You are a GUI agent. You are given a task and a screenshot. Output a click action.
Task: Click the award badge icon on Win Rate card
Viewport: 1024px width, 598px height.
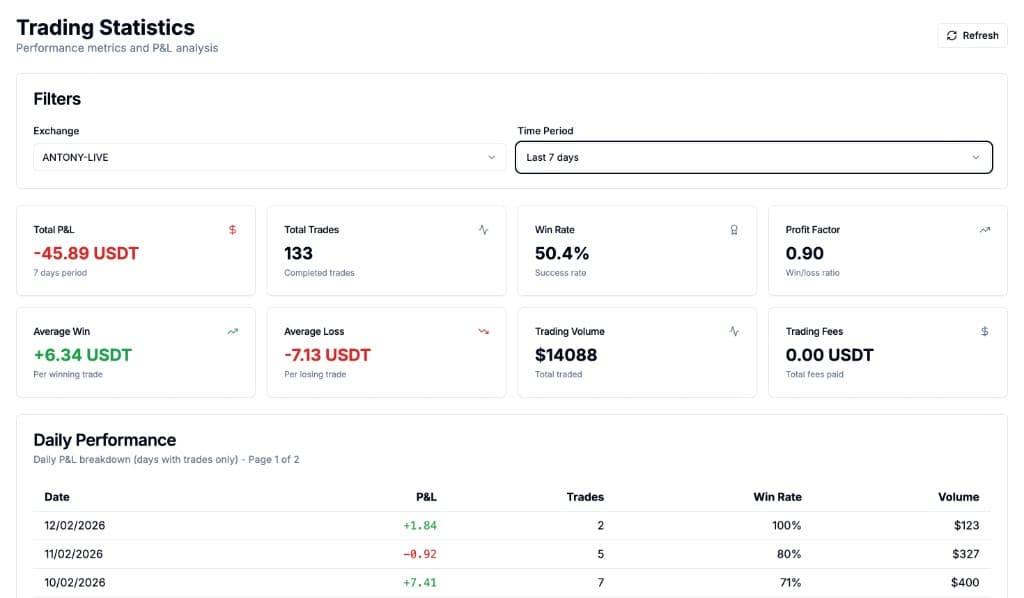tap(733, 229)
